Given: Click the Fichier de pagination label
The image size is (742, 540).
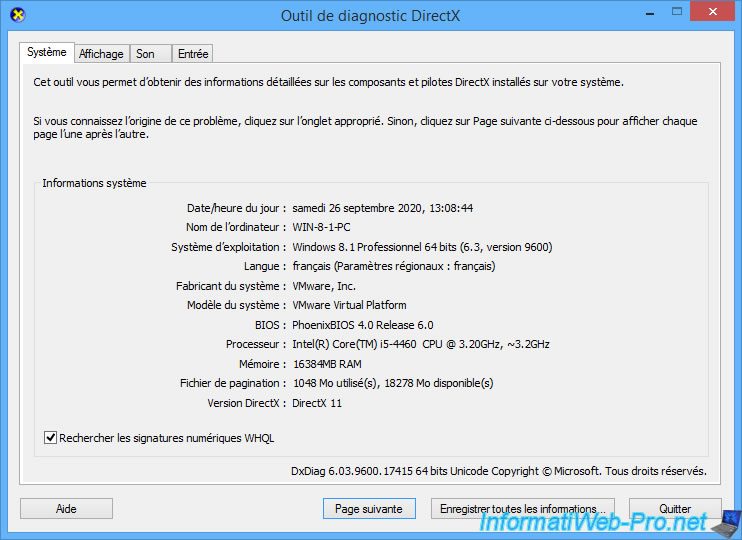Looking at the screenshot, I should 233,383.
